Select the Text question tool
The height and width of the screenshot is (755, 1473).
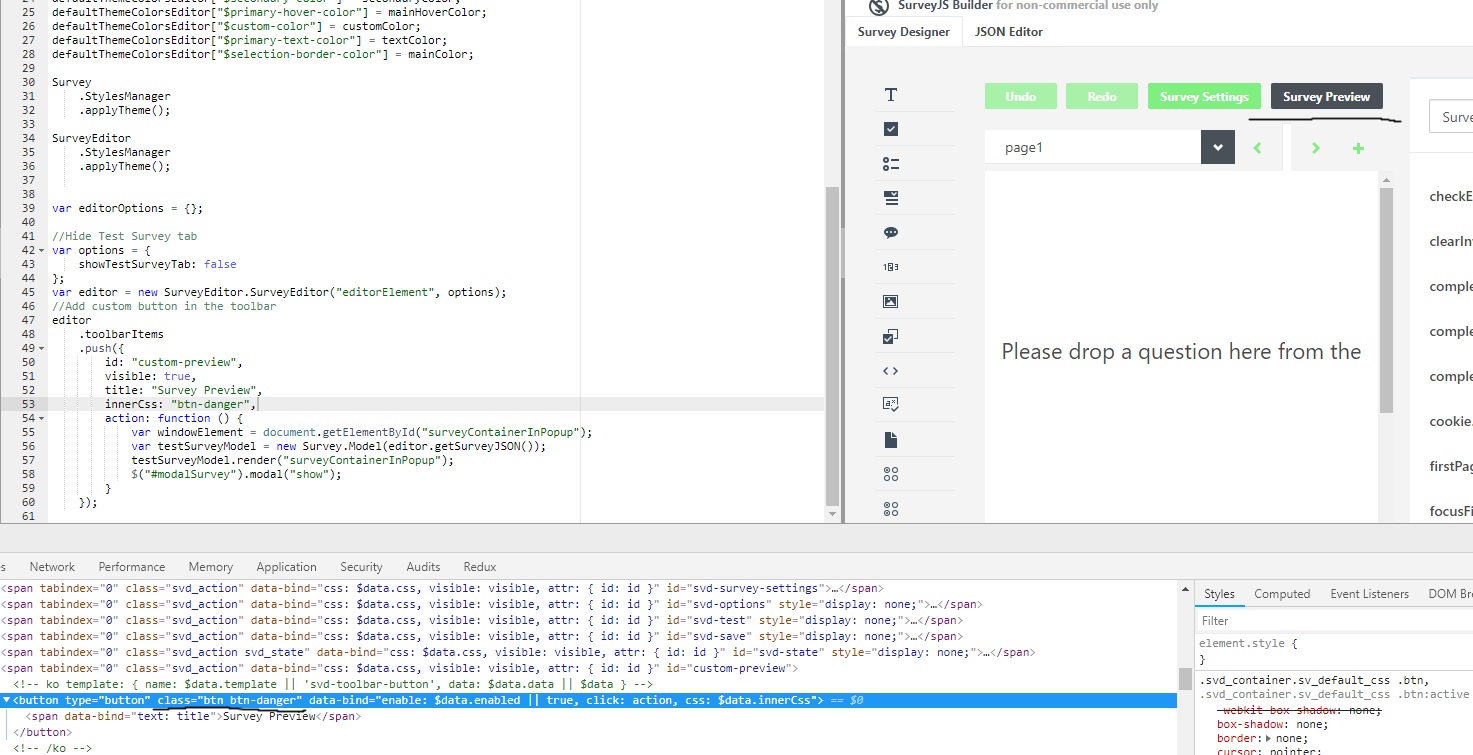pos(890,94)
